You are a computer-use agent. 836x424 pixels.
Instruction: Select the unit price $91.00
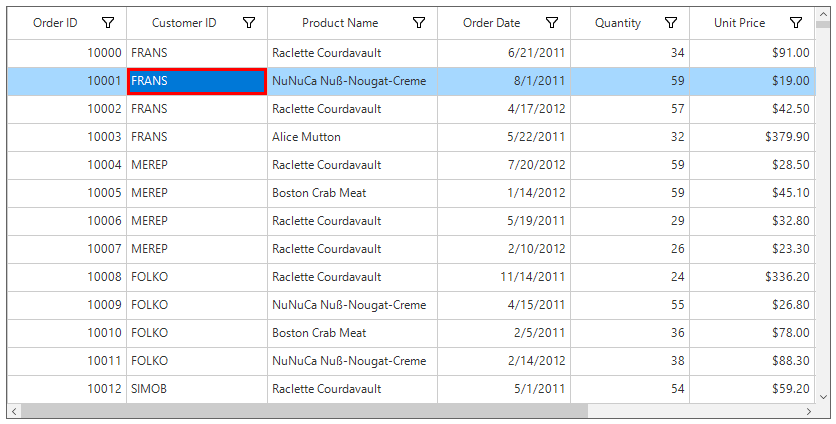752,53
